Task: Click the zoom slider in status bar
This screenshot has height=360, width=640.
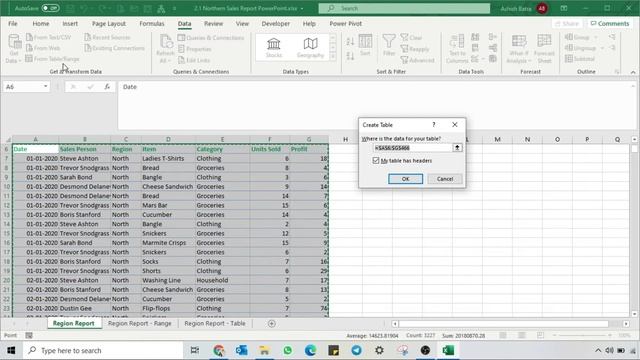Action: click(x=584, y=336)
